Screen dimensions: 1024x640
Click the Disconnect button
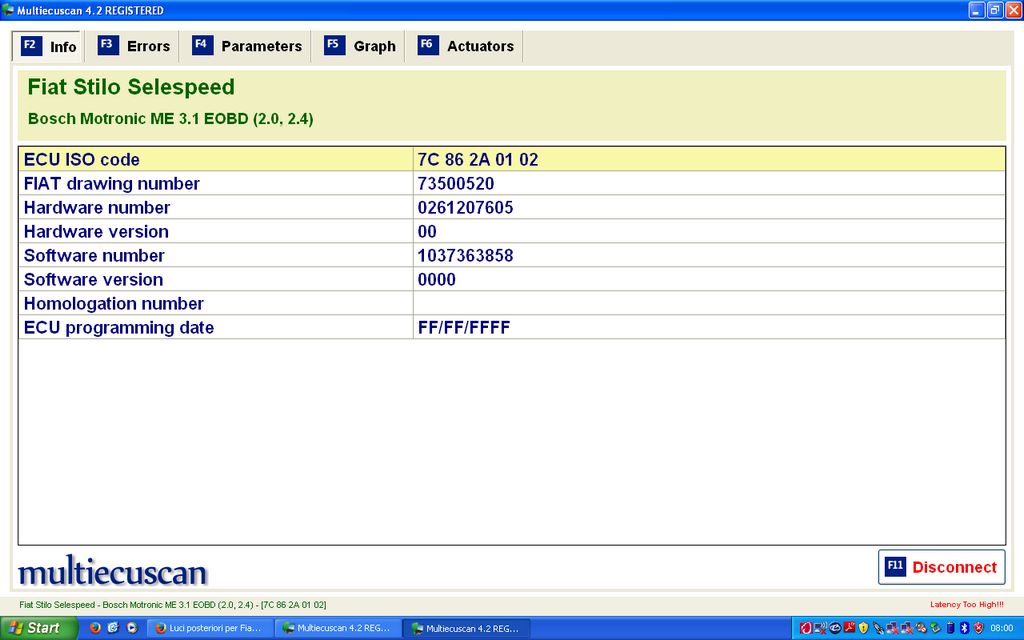[x=941, y=567]
